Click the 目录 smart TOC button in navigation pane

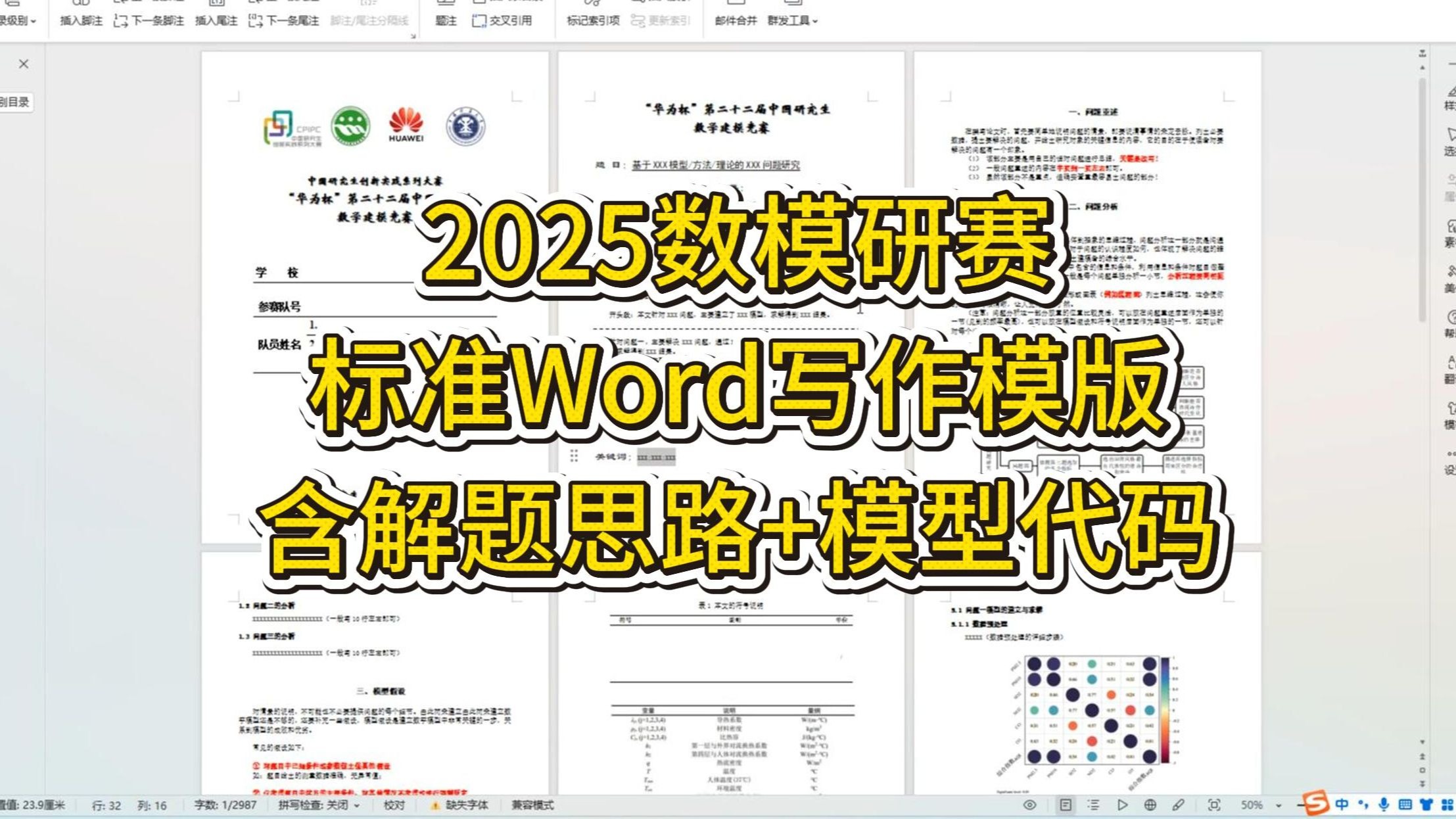tap(14, 102)
